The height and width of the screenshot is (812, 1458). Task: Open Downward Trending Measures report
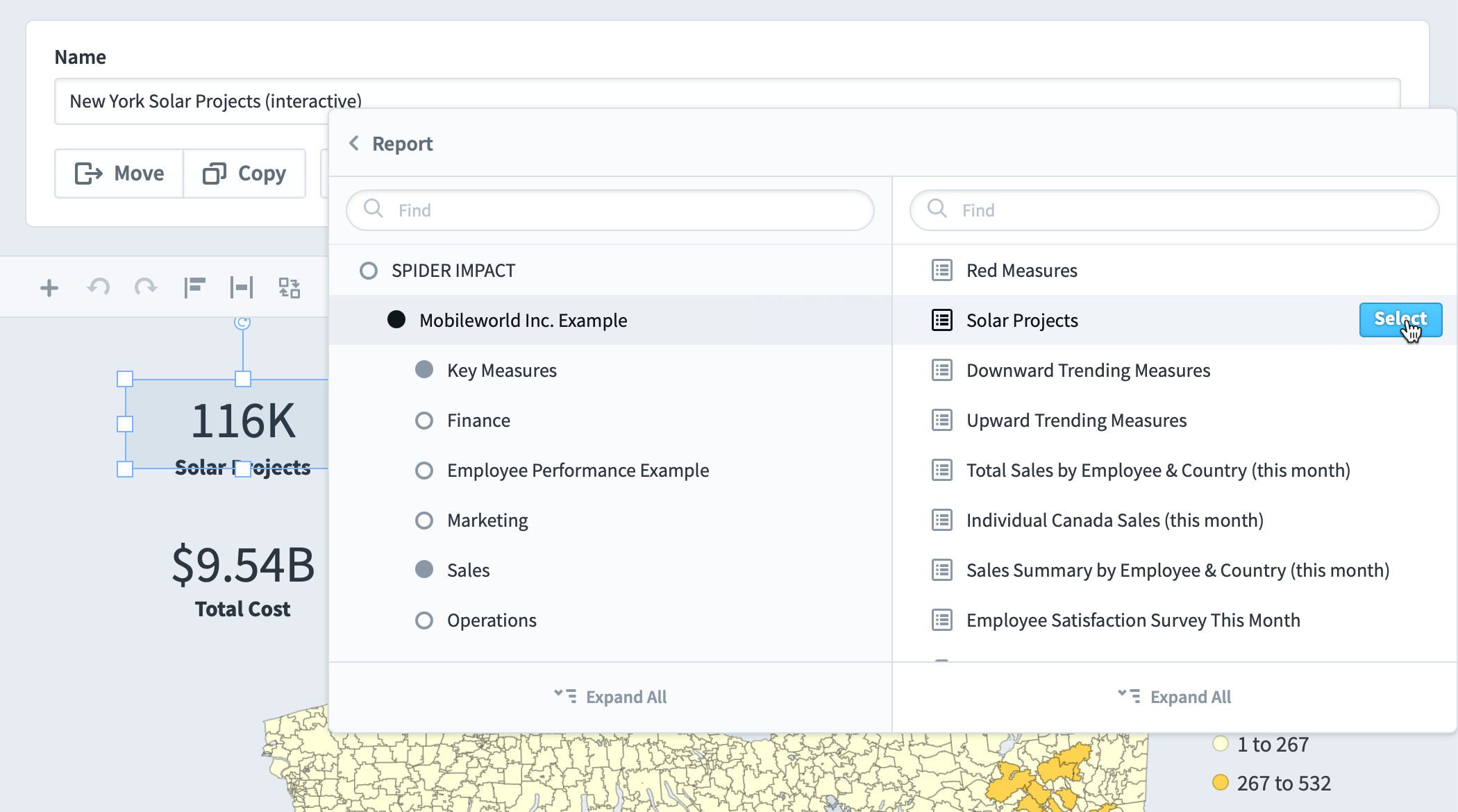1175,370
